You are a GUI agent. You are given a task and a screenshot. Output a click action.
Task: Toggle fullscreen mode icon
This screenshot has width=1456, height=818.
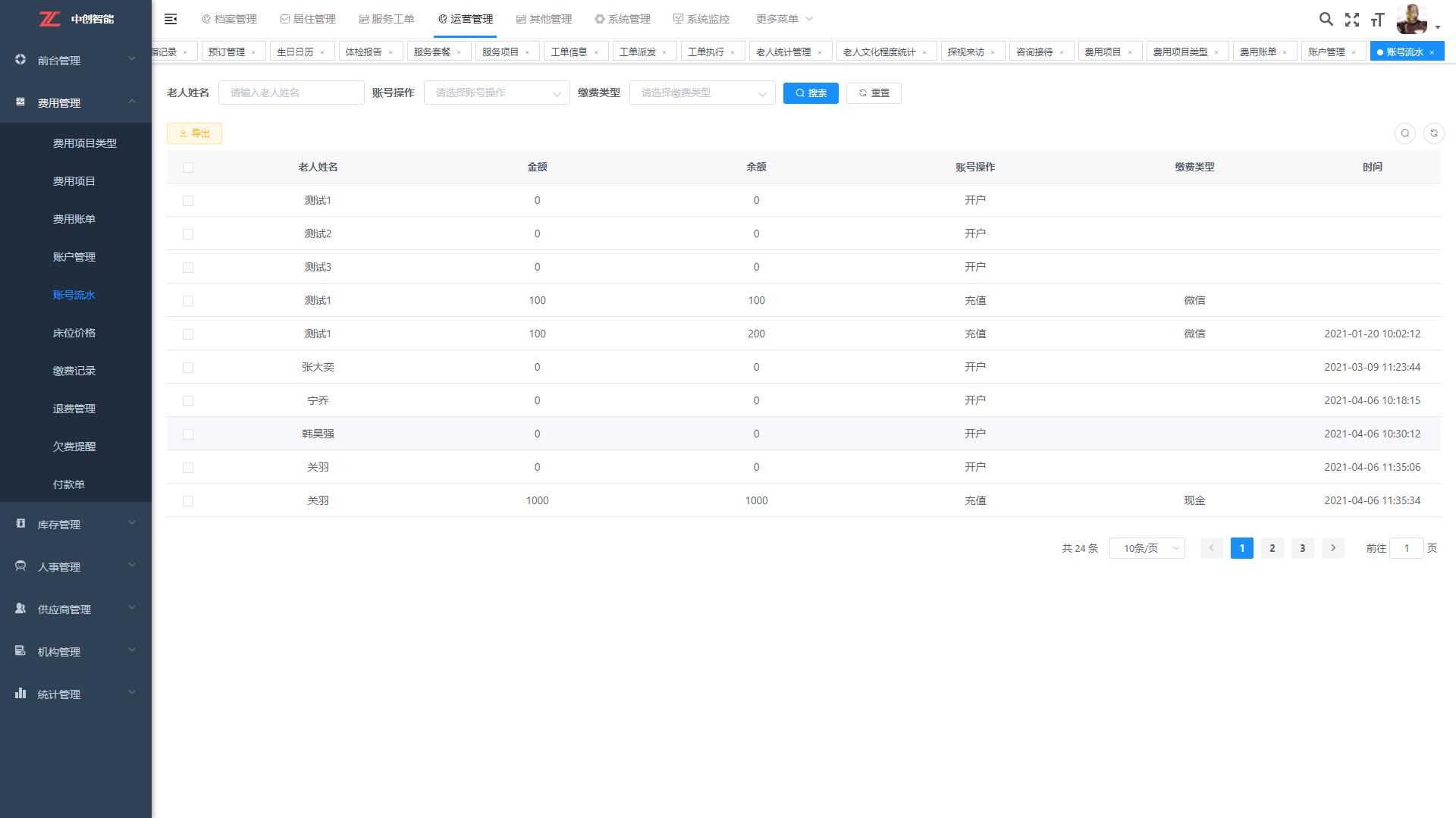[x=1351, y=20]
